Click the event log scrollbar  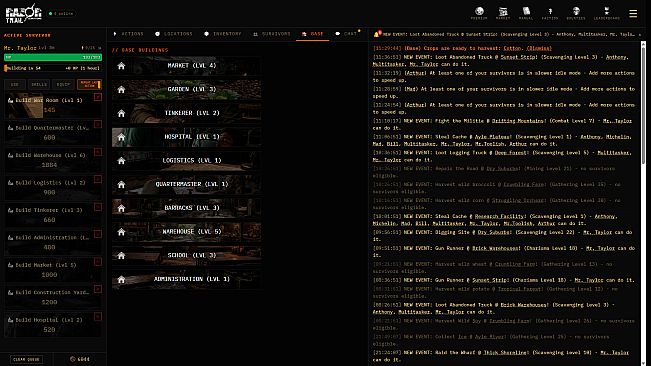click(643, 104)
